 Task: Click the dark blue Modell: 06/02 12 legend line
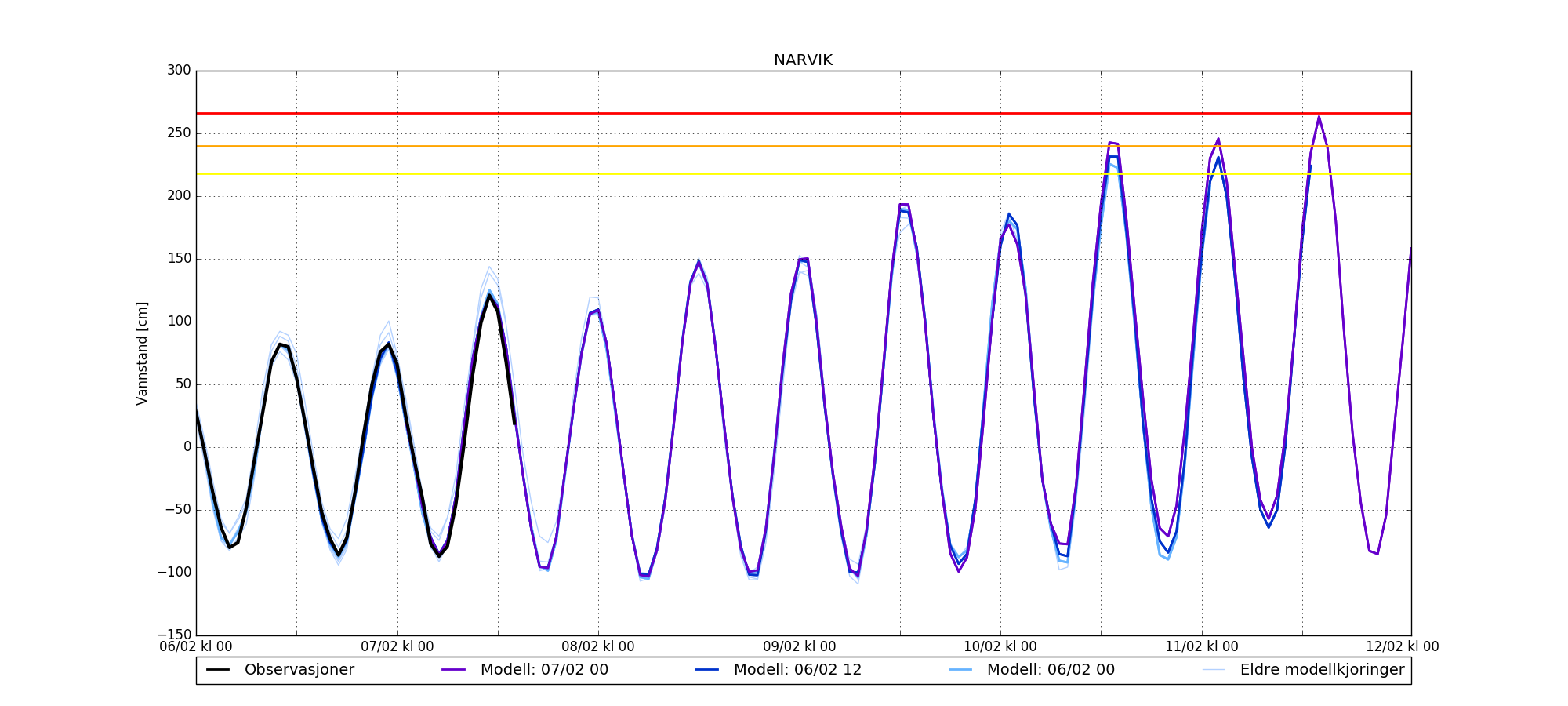706,670
